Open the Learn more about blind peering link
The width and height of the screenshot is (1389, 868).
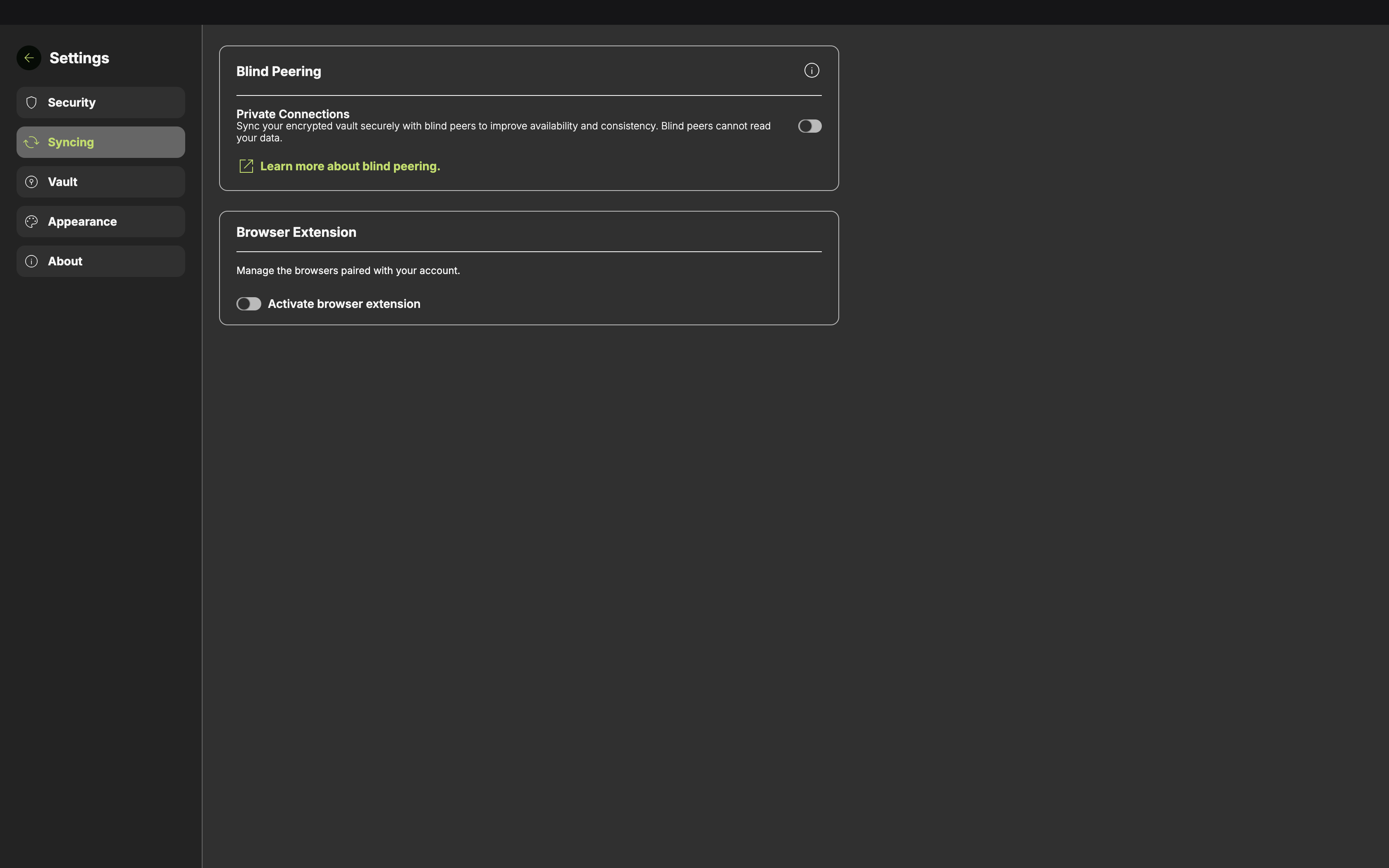tap(350, 166)
